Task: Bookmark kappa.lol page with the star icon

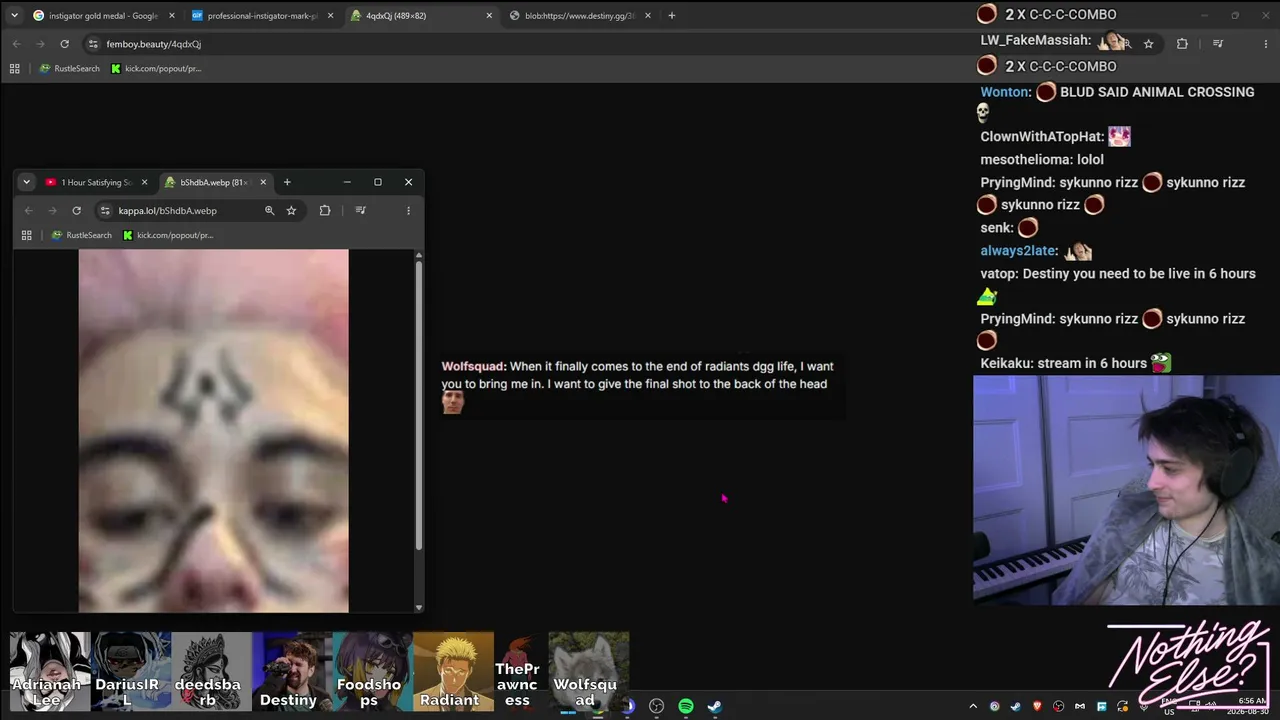Action: pyautogui.click(x=291, y=211)
